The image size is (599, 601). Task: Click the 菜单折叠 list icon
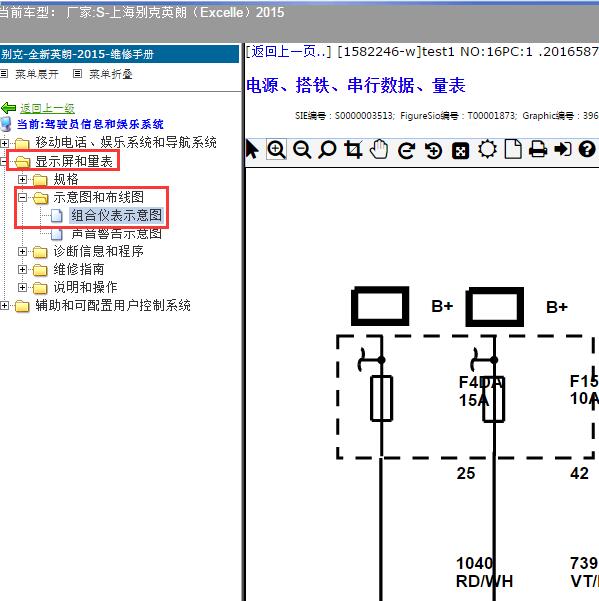point(77,73)
